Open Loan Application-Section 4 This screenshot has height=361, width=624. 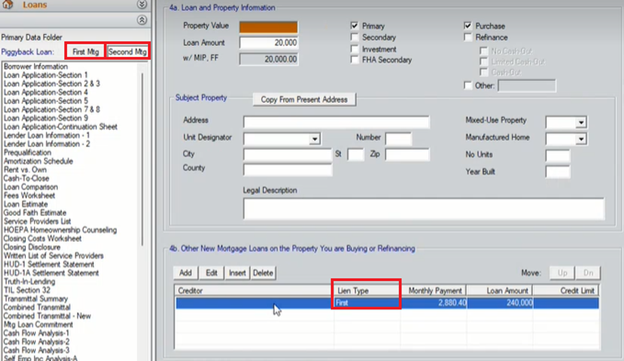point(46,92)
